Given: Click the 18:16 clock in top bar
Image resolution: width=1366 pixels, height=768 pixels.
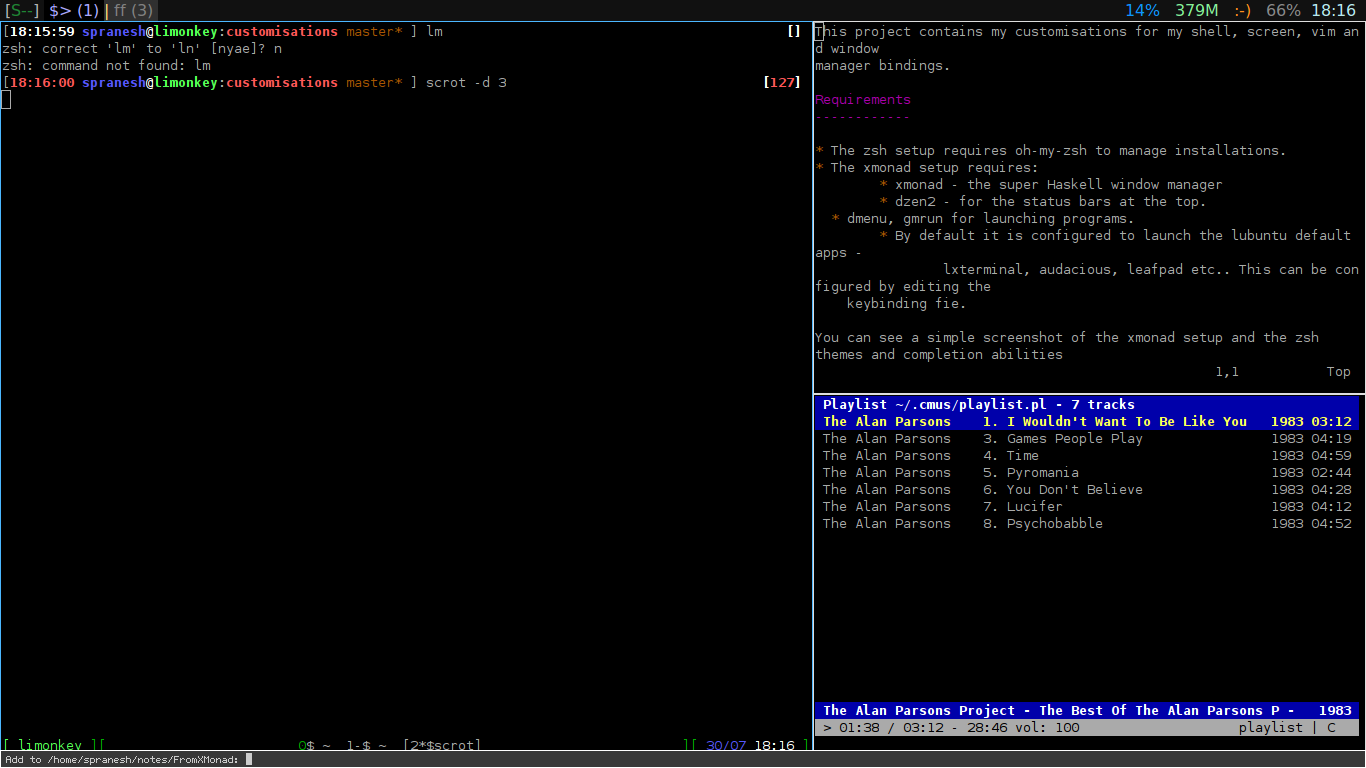Looking at the screenshot, I should [1333, 11].
